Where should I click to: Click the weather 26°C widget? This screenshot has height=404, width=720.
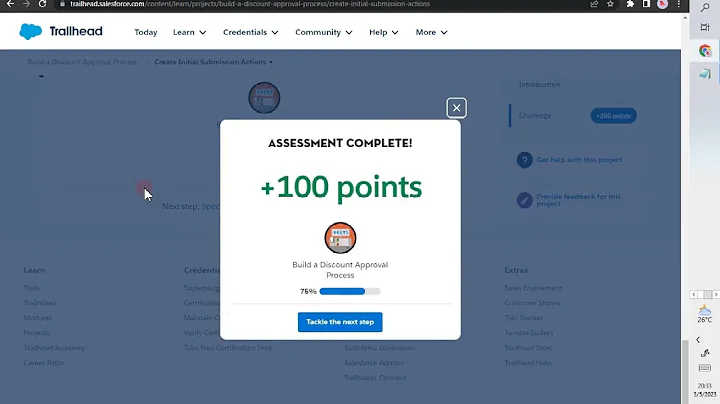[705, 314]
